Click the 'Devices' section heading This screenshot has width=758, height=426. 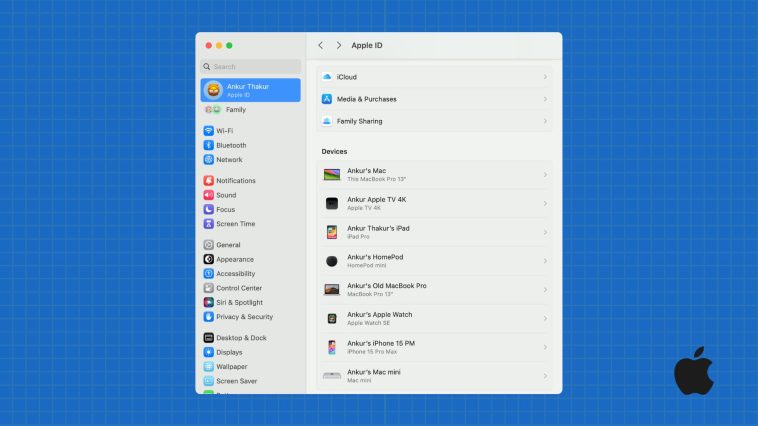335,151
